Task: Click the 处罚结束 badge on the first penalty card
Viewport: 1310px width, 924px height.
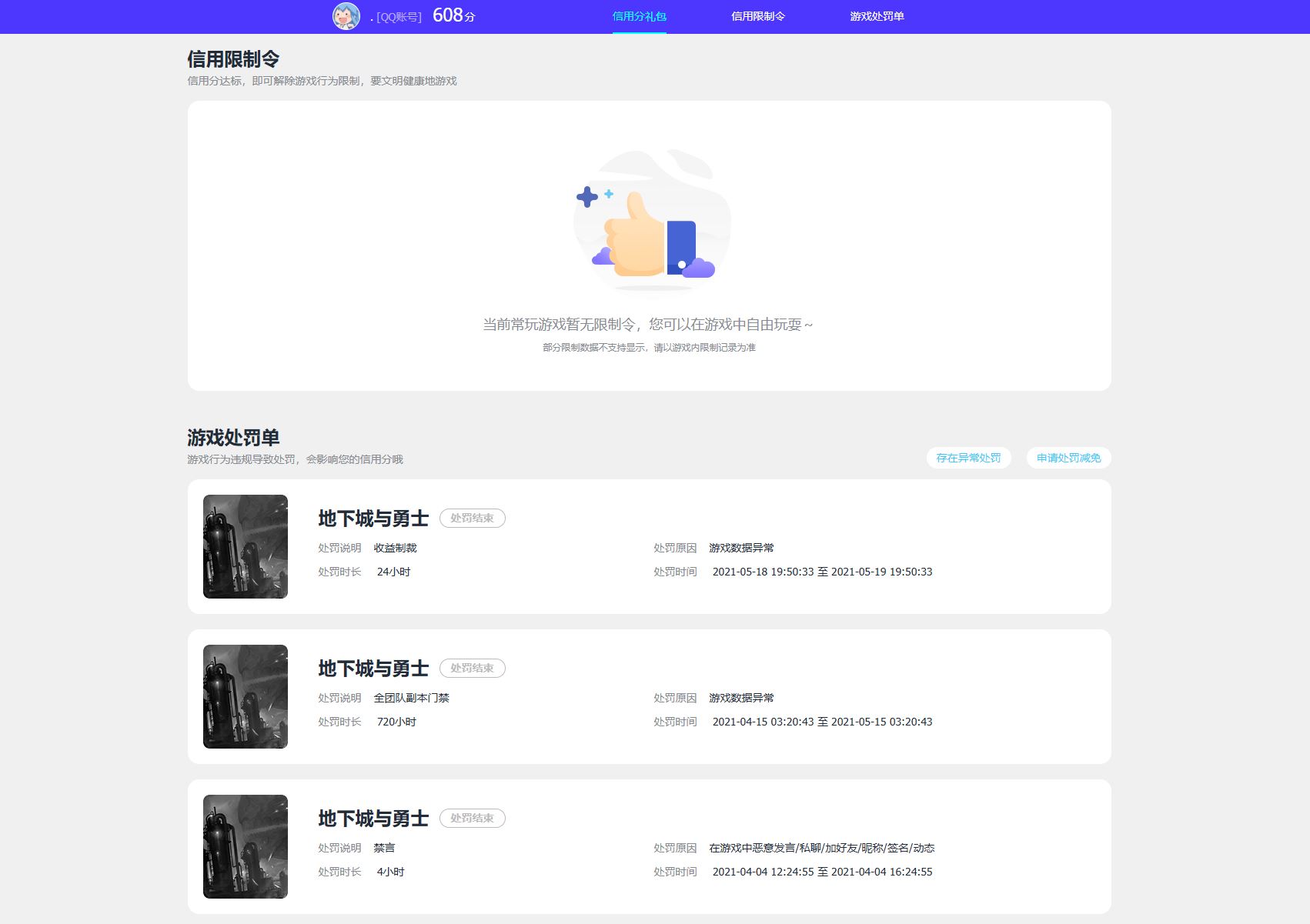Action: pos(472,518)
